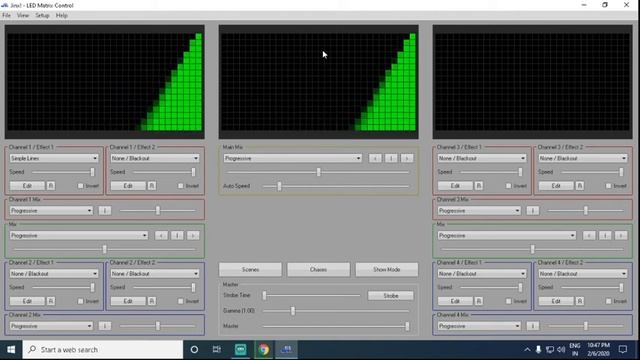Toggle Invert for Channel 1 Effect 1
Screen dimensions: 640x360
tap(80, 186)
